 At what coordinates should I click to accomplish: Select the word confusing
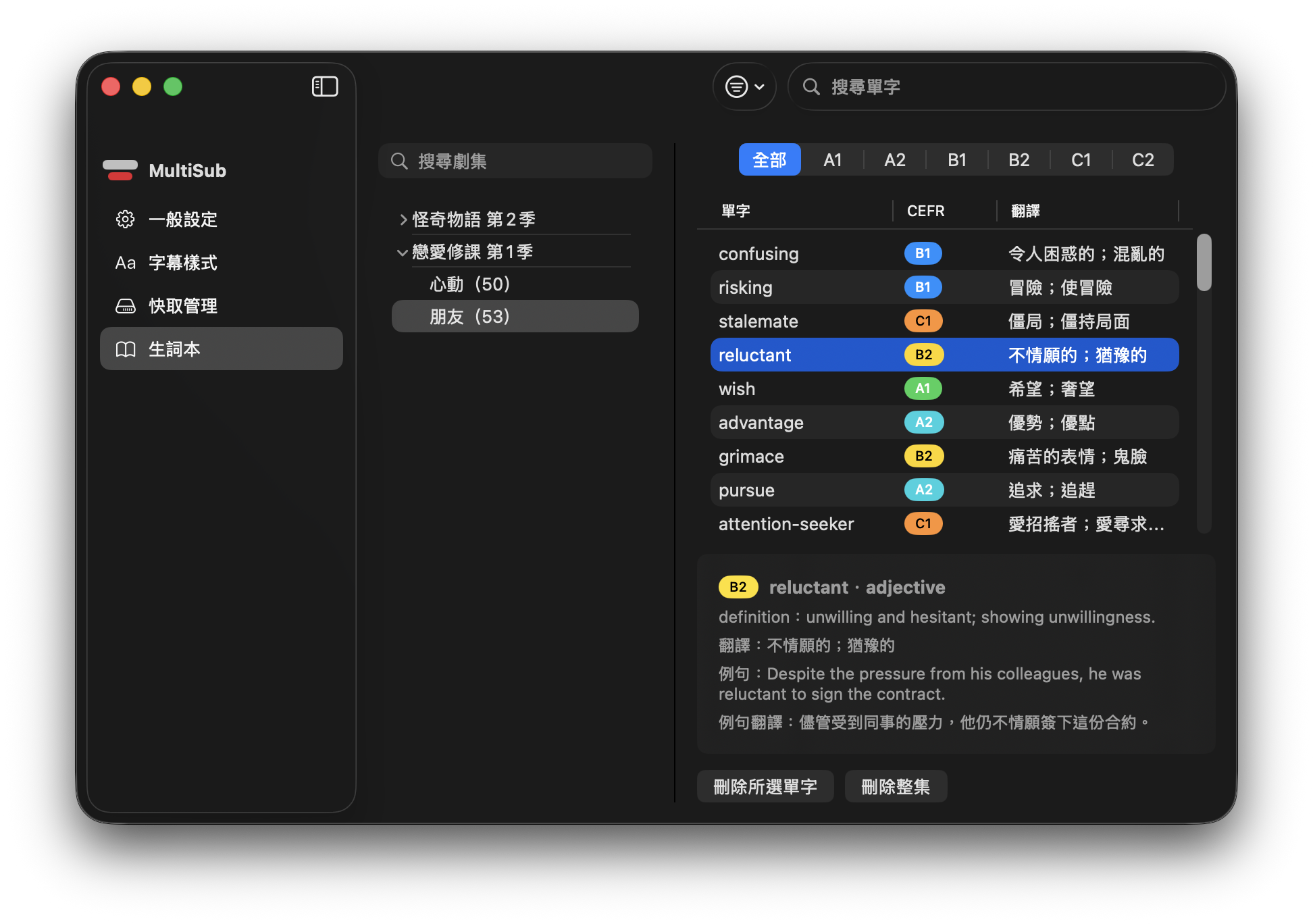tap(758, 253)
